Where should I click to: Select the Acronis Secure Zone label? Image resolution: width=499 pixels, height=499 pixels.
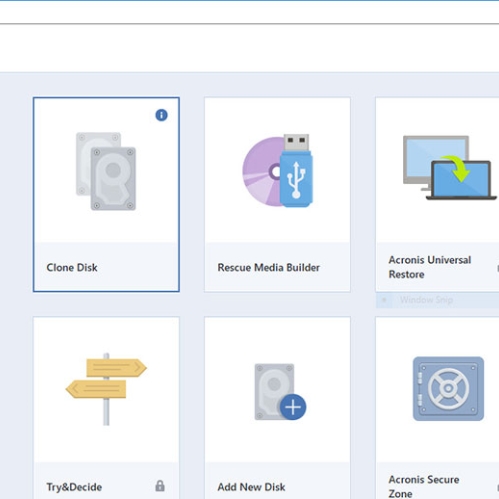coord(424,486)
